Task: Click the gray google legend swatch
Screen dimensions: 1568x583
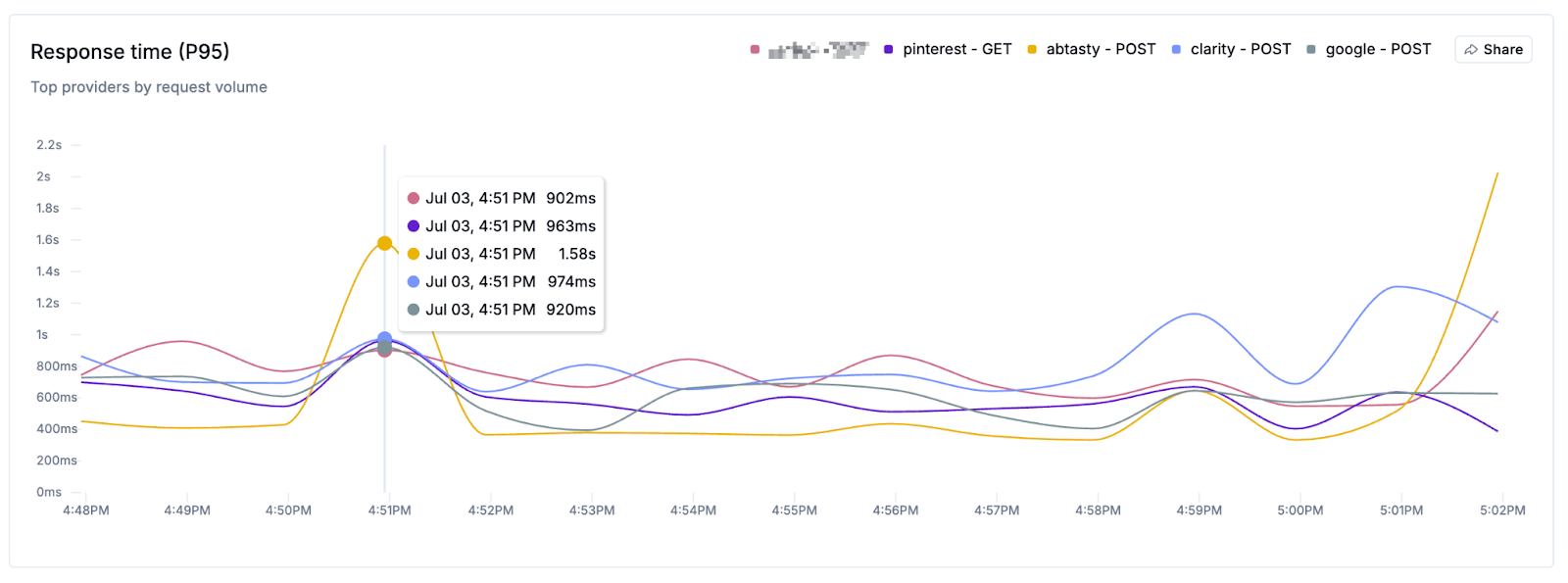Action: pos(1311,50)
